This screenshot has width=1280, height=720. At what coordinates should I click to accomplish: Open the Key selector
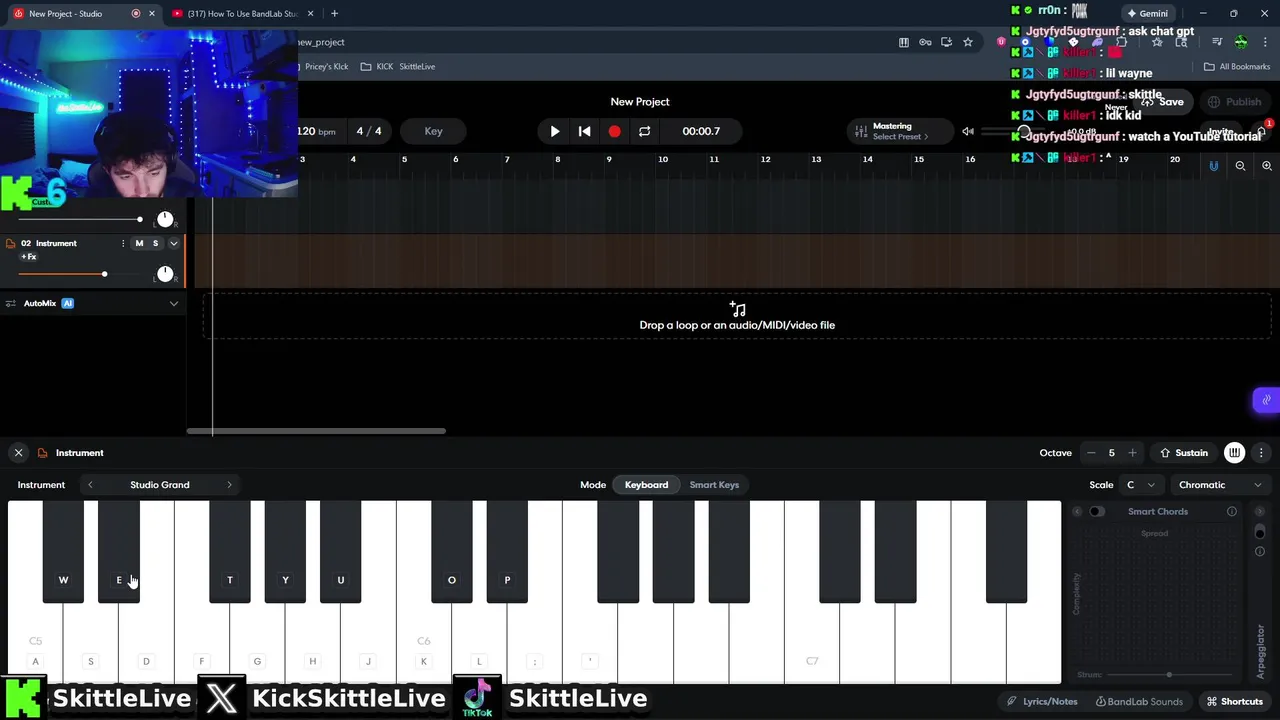[433, 131]
